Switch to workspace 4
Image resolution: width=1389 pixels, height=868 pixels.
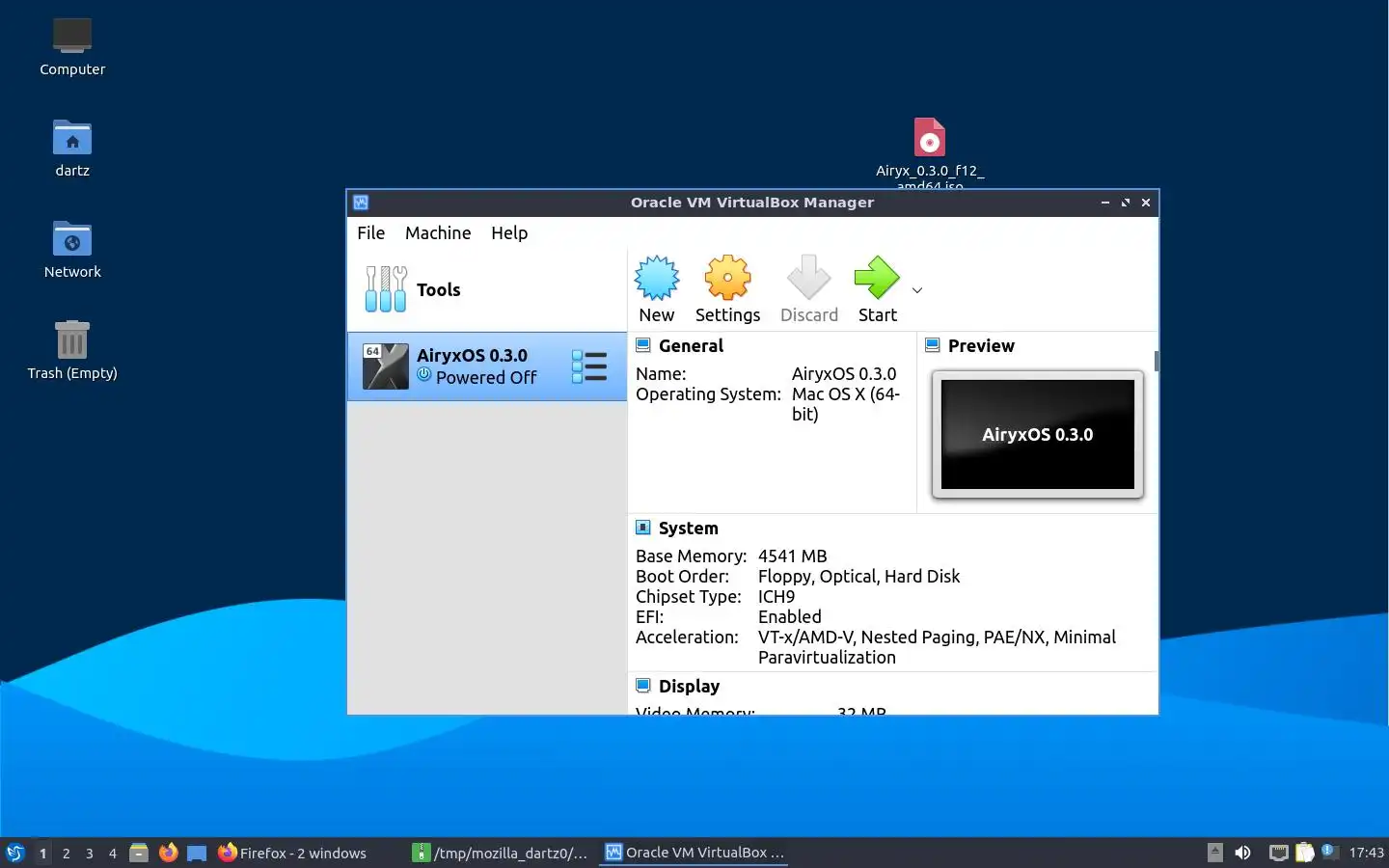tap(113, 853)
